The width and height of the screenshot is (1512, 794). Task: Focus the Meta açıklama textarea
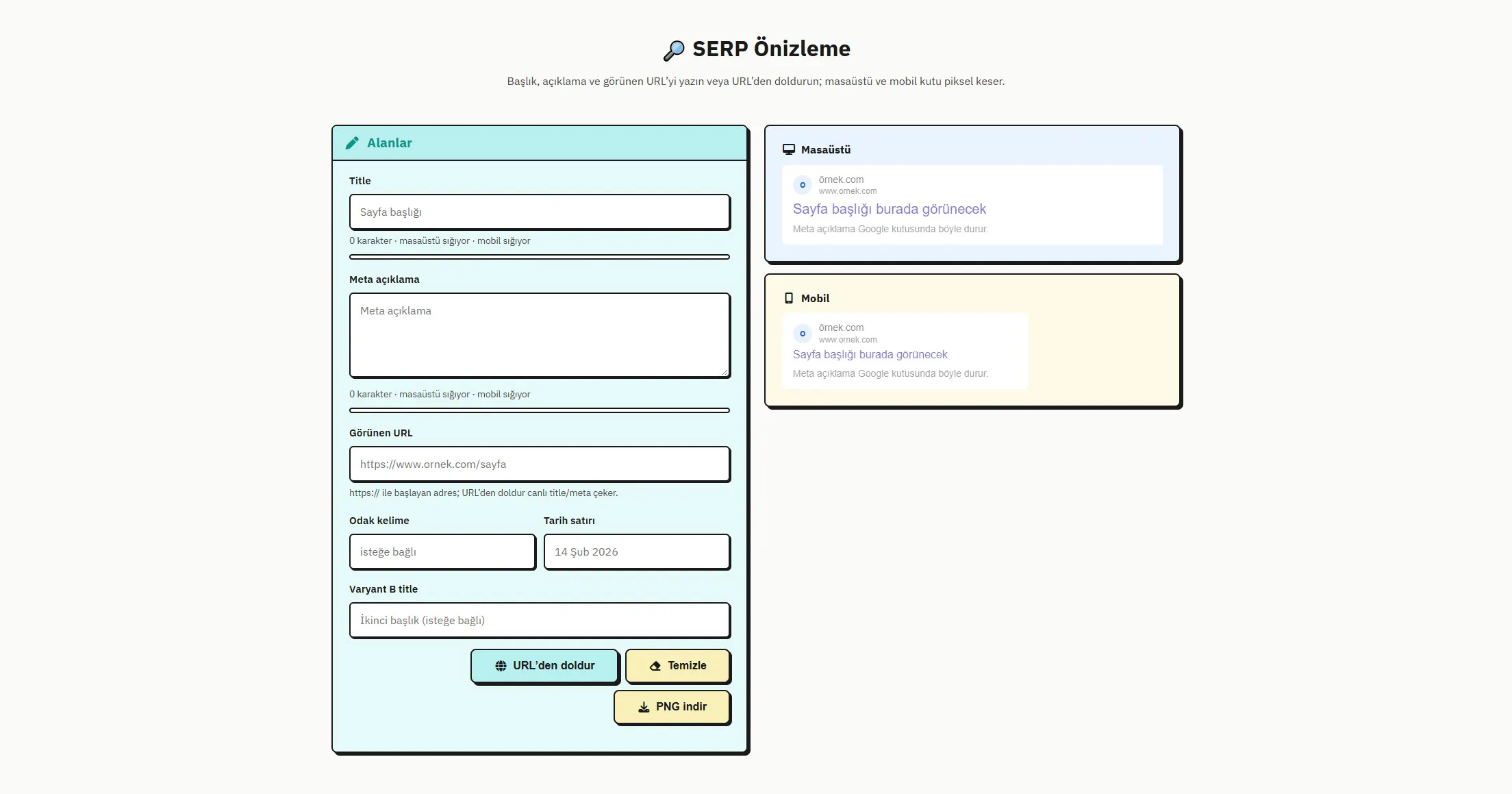540,335
